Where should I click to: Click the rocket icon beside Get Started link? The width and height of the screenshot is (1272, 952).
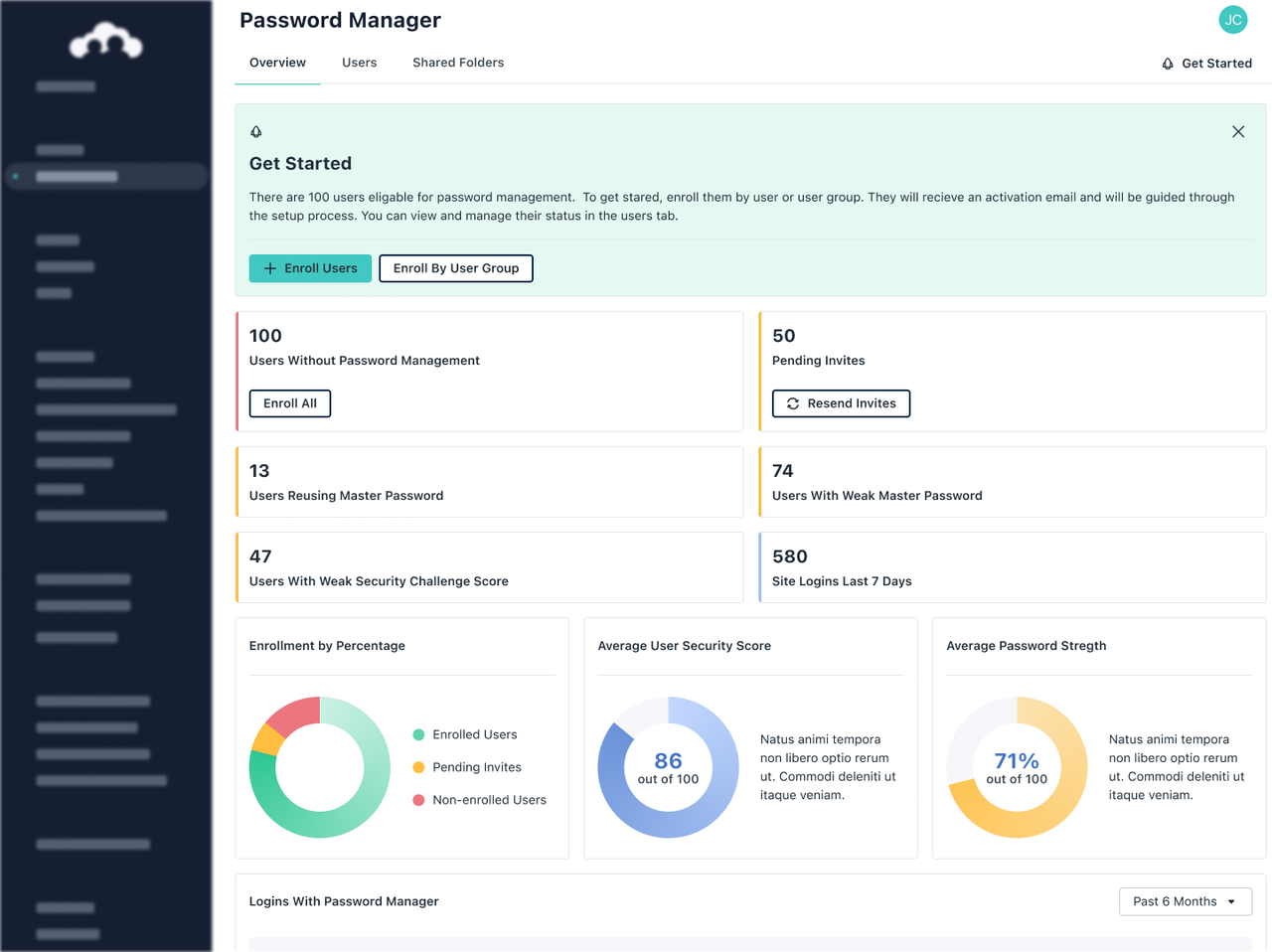(1168, 64)
